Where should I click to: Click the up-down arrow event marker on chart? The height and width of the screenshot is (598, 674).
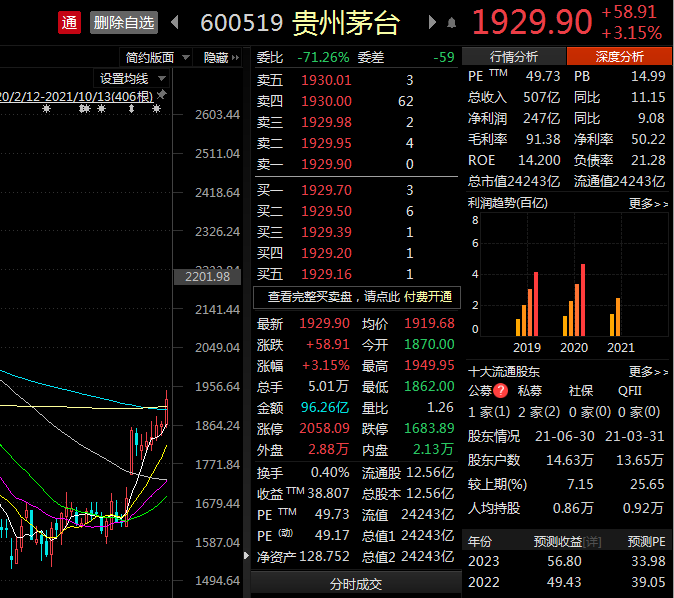(132, 109)
